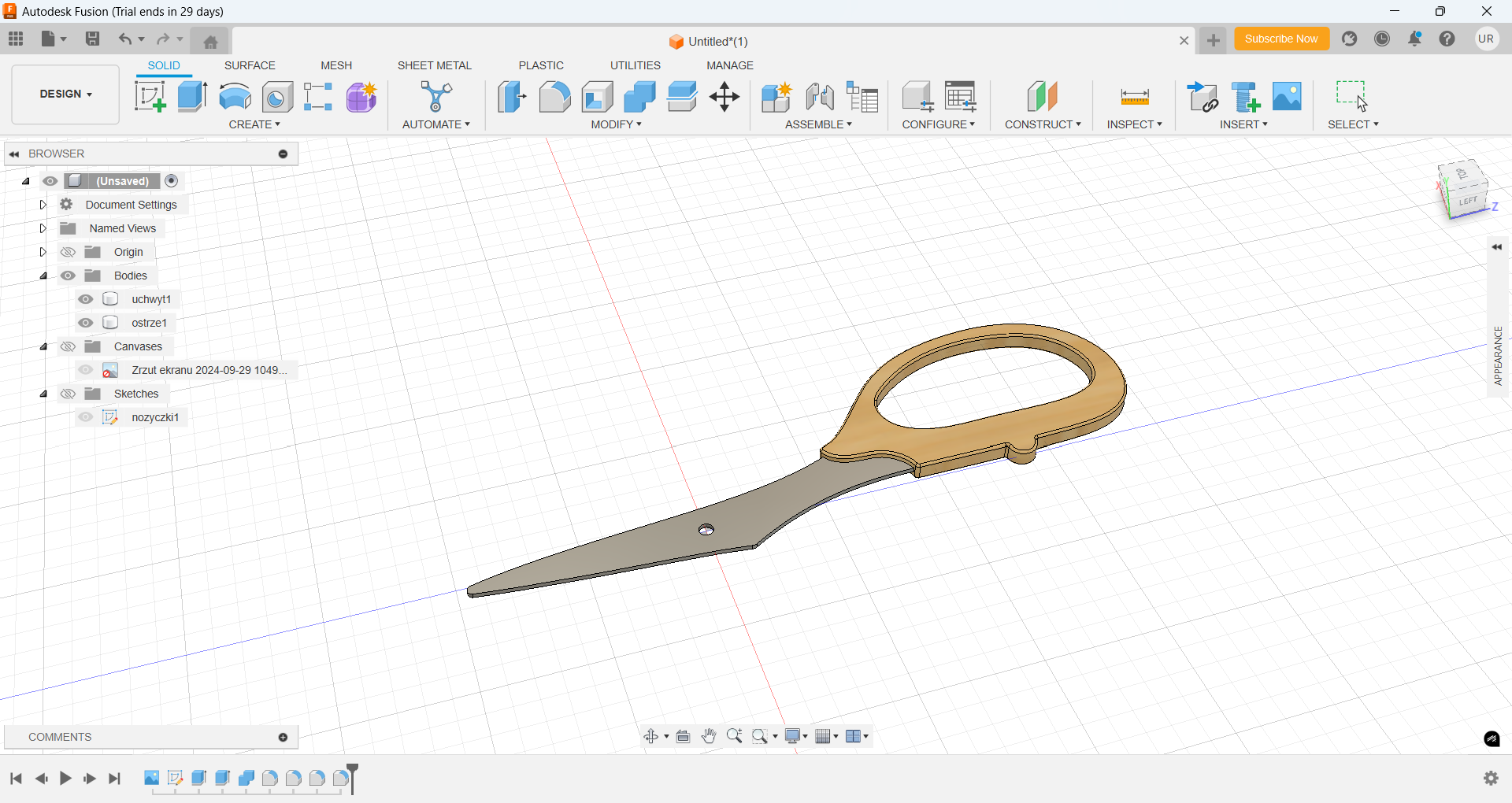
Task: Select the Move/Copy tool
Action: click(x=724, y=97)
